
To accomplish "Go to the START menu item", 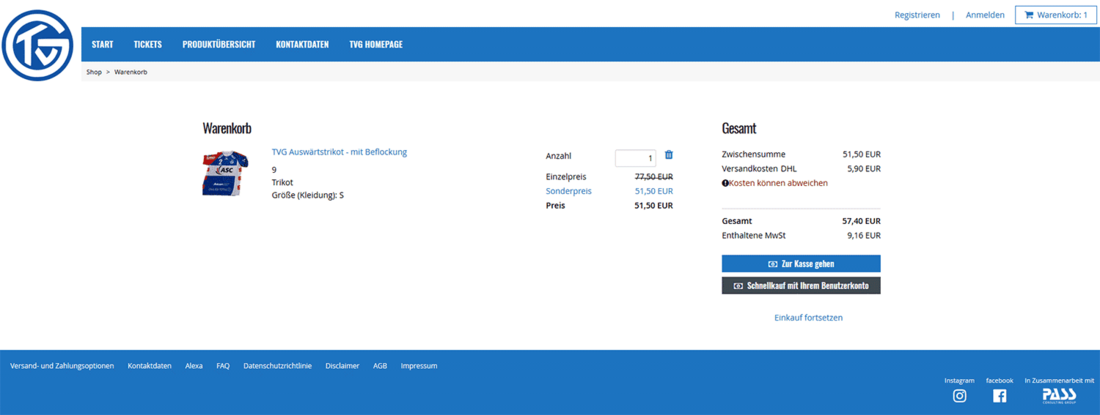I will point(102,44).
